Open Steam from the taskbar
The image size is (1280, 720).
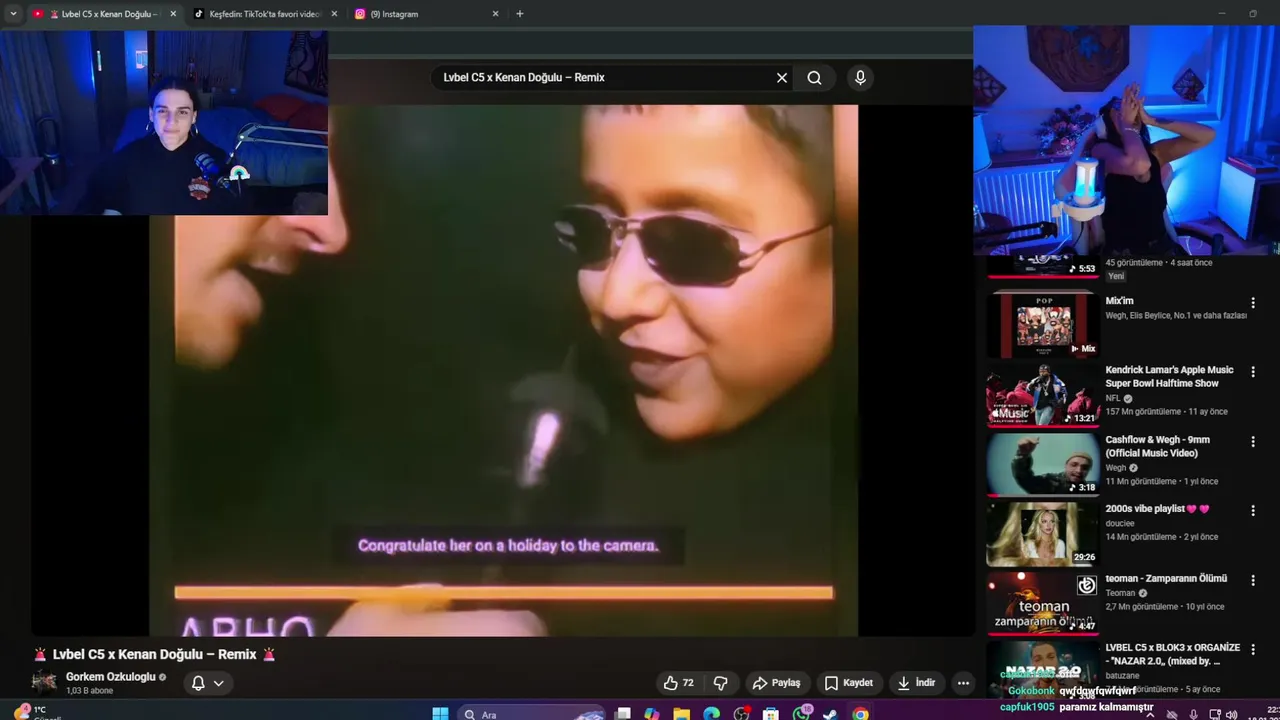(x=831, y=714)
